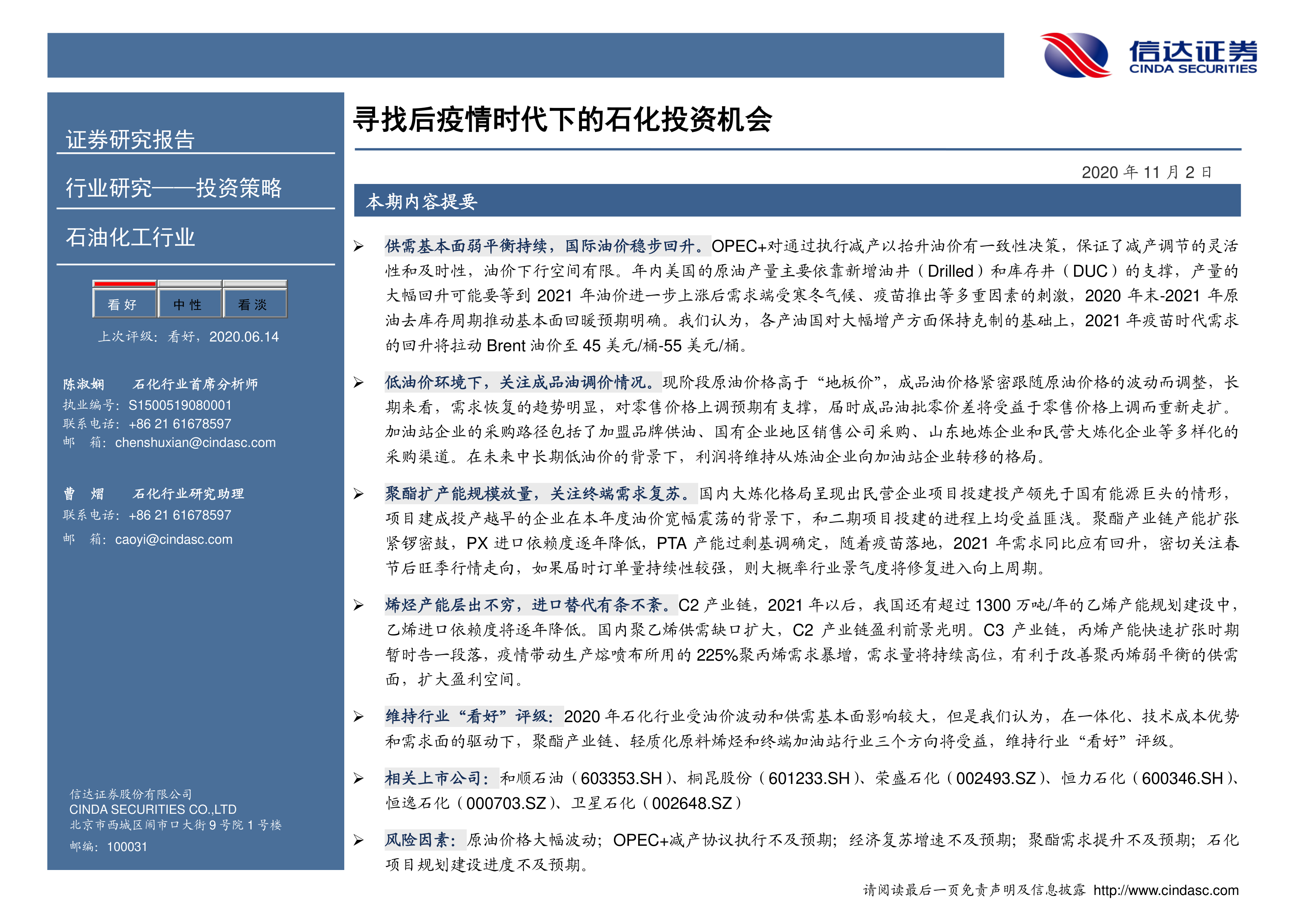Select the 看淡 rating box
Image resolution: width=1307 pixels, height=924 pixels.
254,304
